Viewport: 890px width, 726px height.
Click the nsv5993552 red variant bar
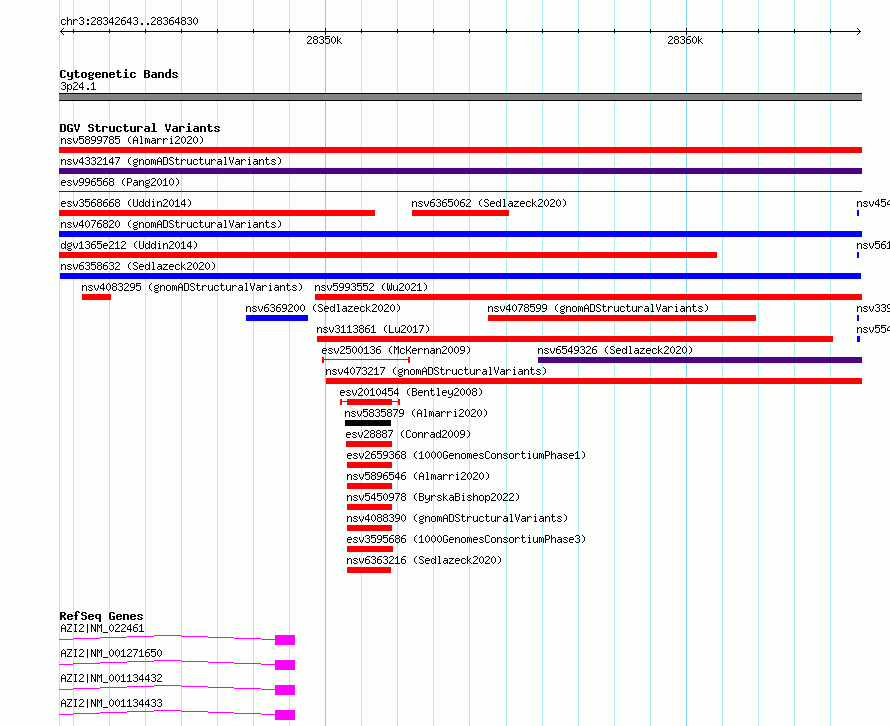pyautogui.click(x=589, y=297)
